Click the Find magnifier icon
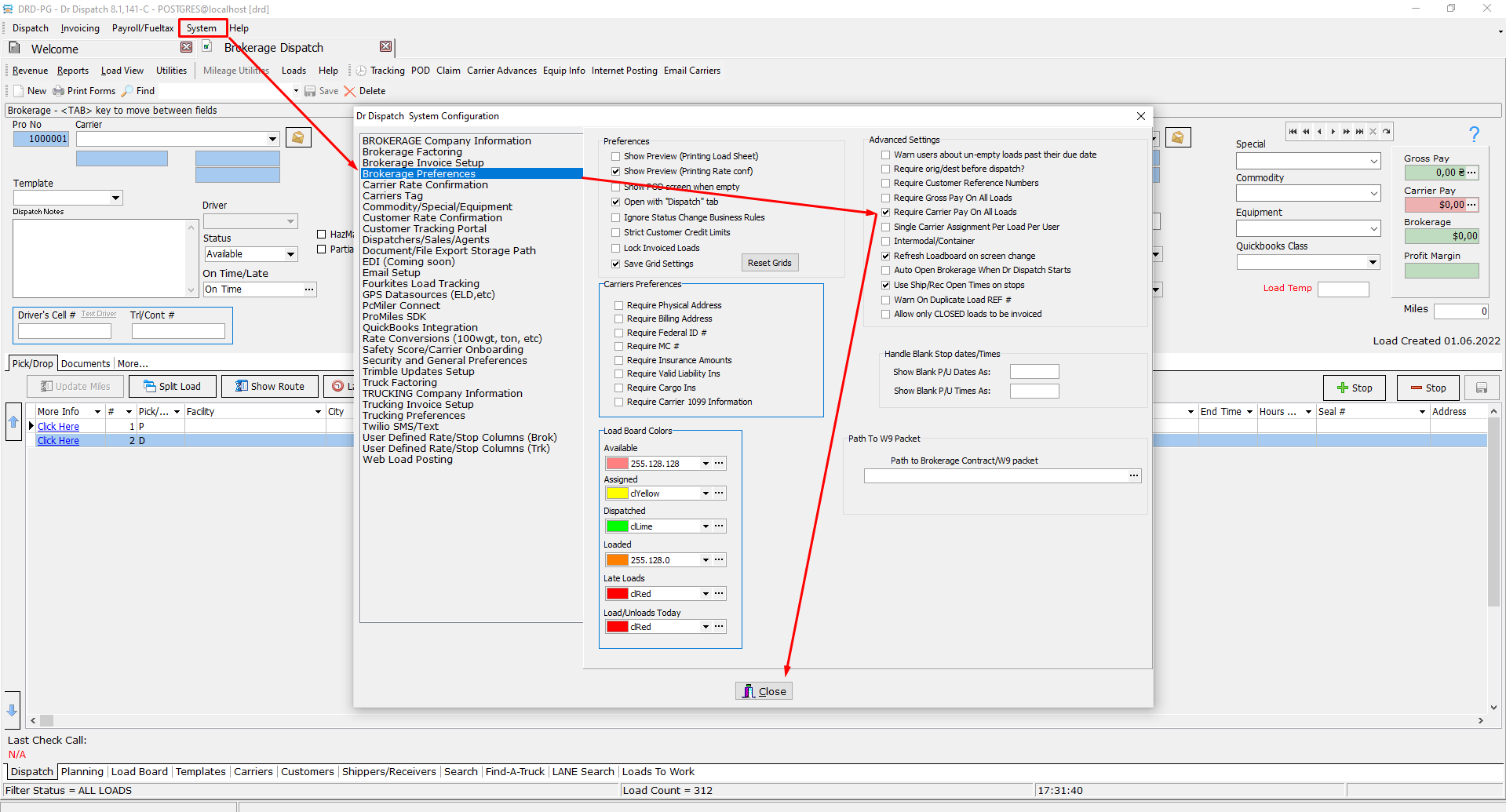The height and width of the screenshot is (812, 1506). pyautogui.click(x=127, y=91)
